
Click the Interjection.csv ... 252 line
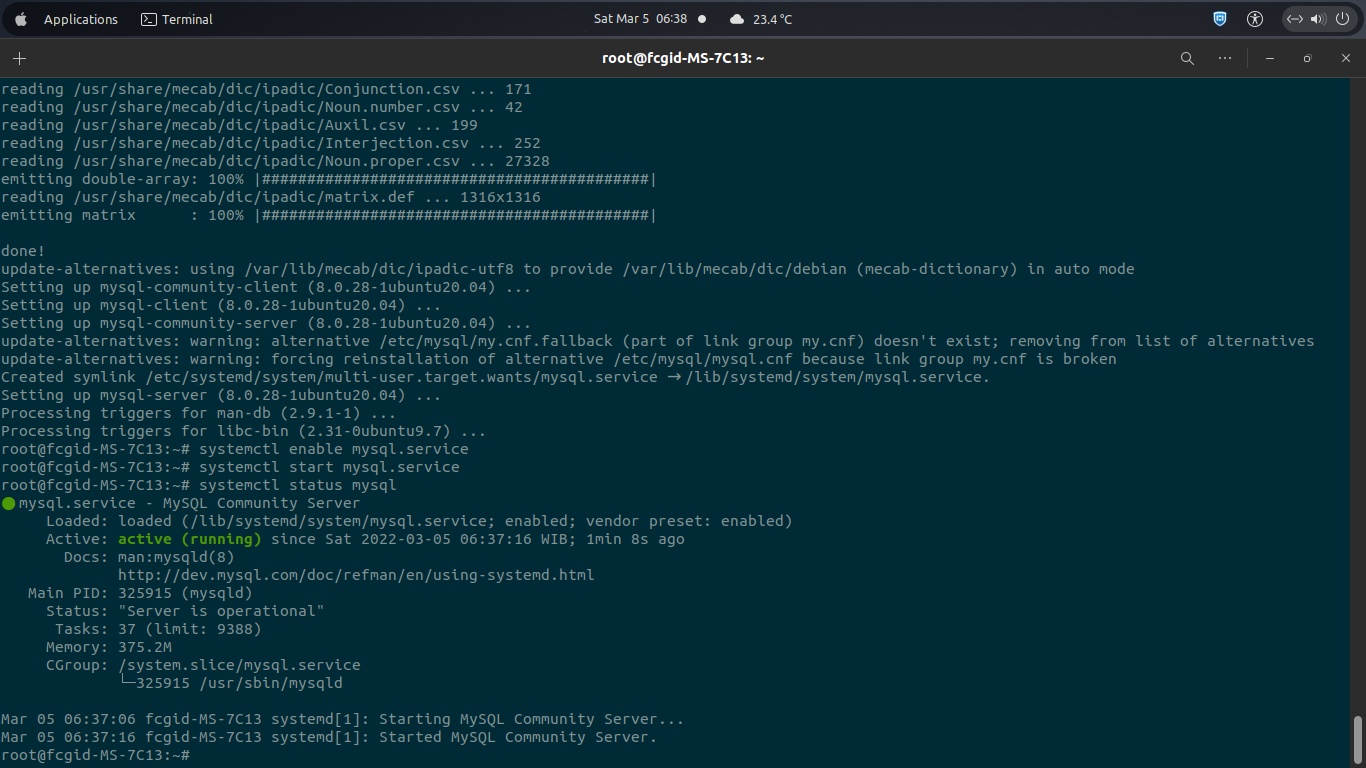coord(270,143)
